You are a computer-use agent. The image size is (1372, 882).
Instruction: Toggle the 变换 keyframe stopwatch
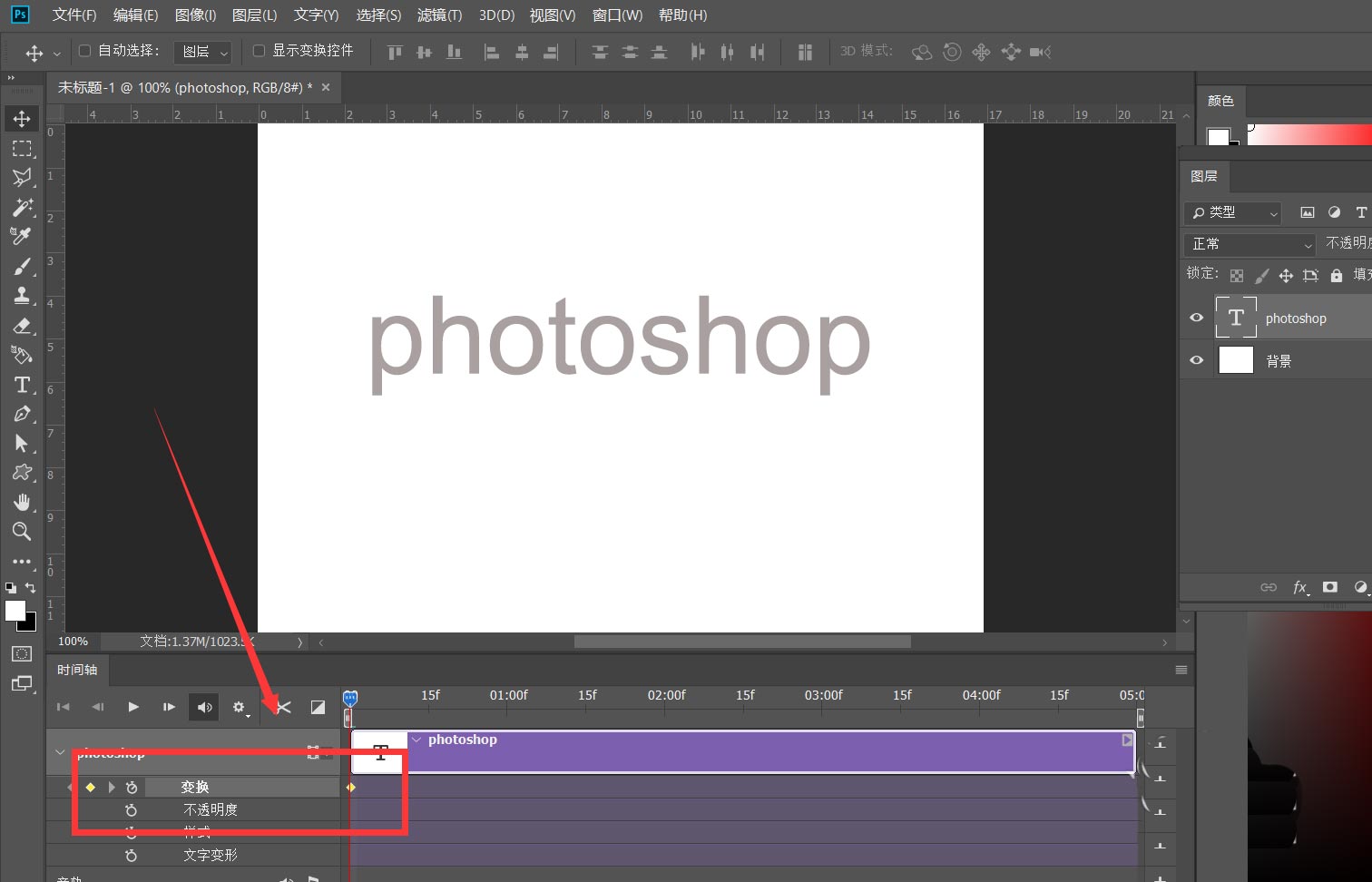(x=132, y=788)
